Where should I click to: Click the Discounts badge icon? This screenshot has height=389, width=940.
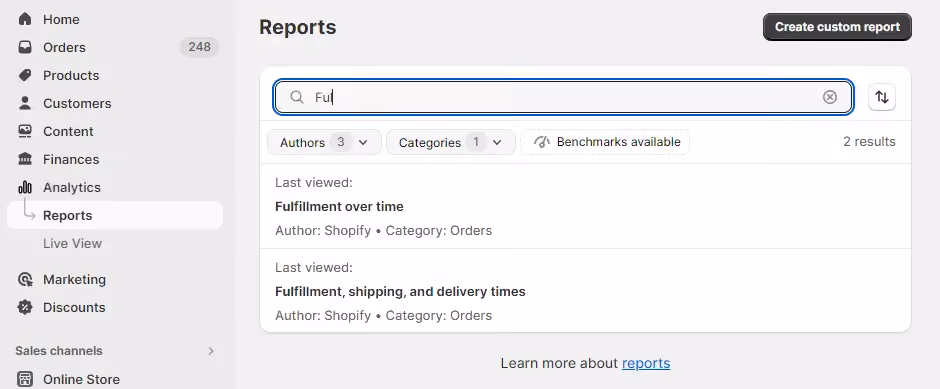pos(25,307)
